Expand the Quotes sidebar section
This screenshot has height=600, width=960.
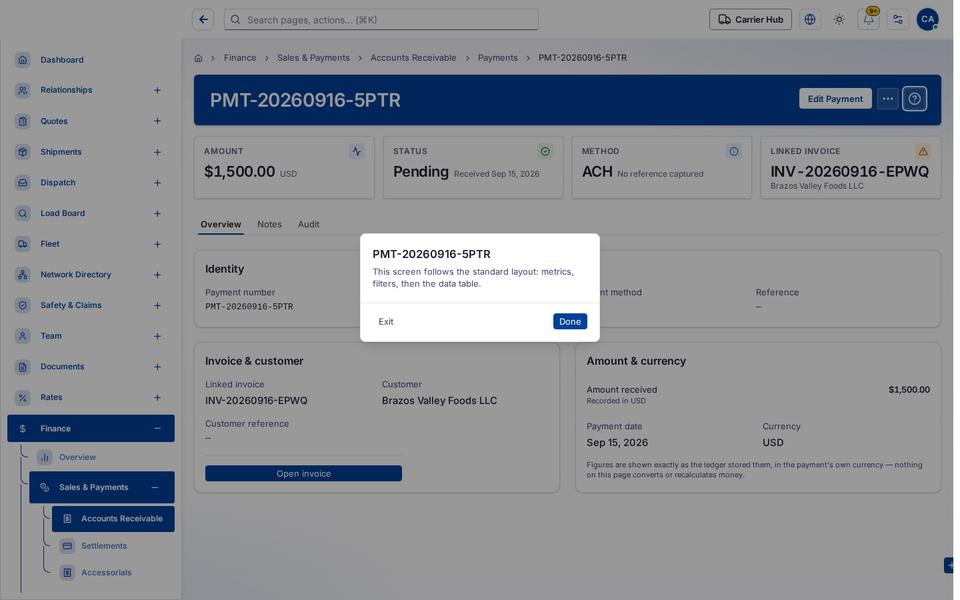click(157, 121)
